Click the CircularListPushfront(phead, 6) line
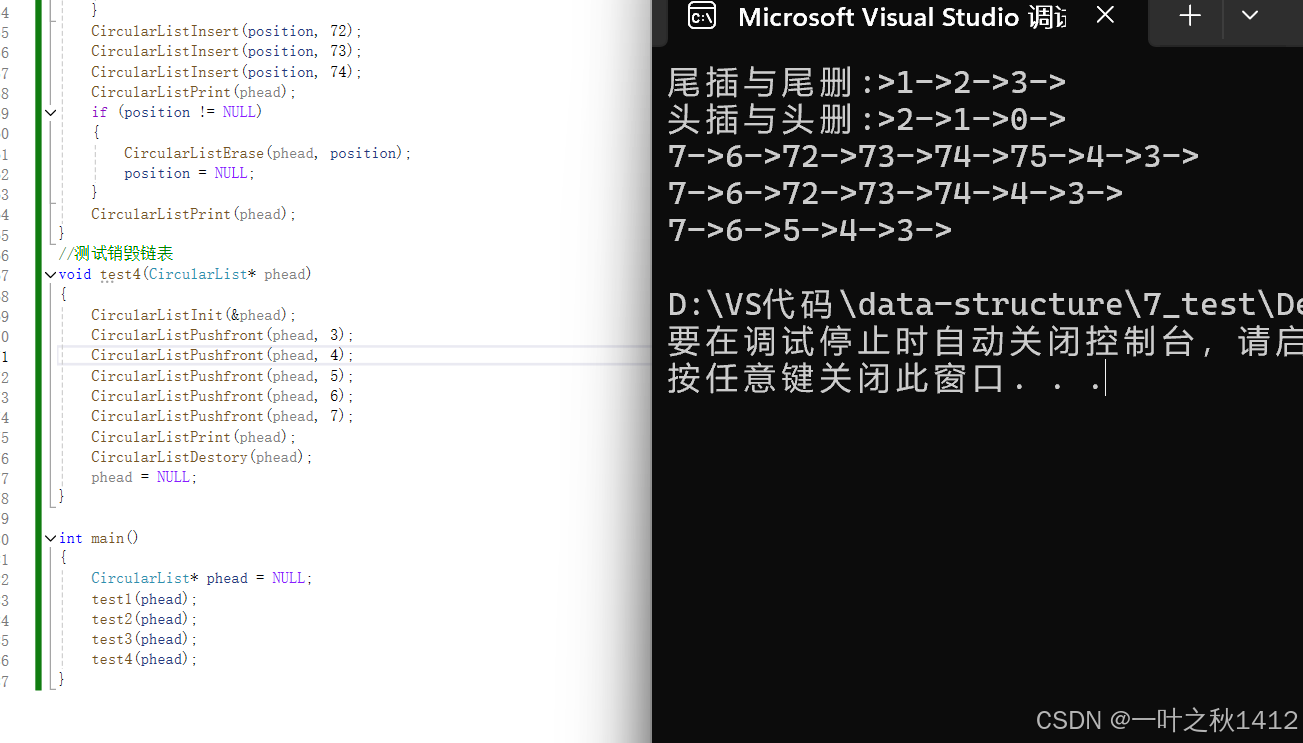The image size is (1303, 743). click(223, 396)
